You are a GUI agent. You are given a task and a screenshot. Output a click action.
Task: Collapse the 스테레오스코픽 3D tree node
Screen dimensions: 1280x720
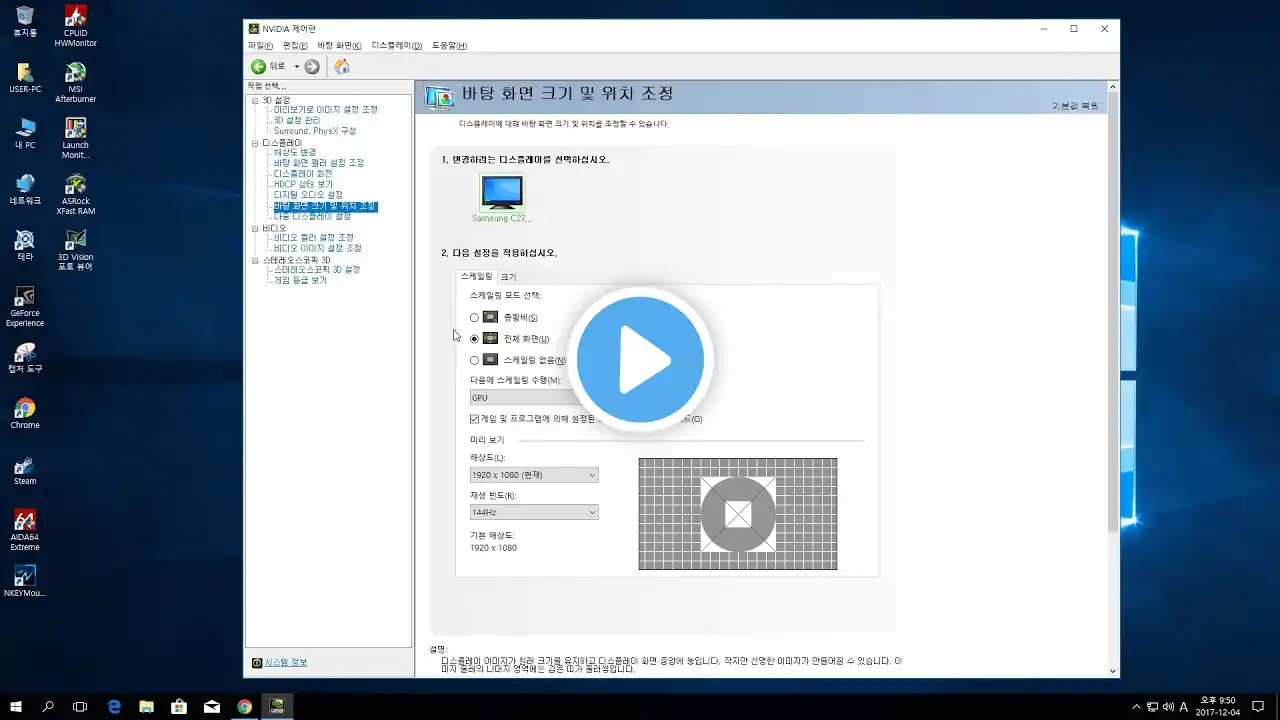click(x=254, y=260)
